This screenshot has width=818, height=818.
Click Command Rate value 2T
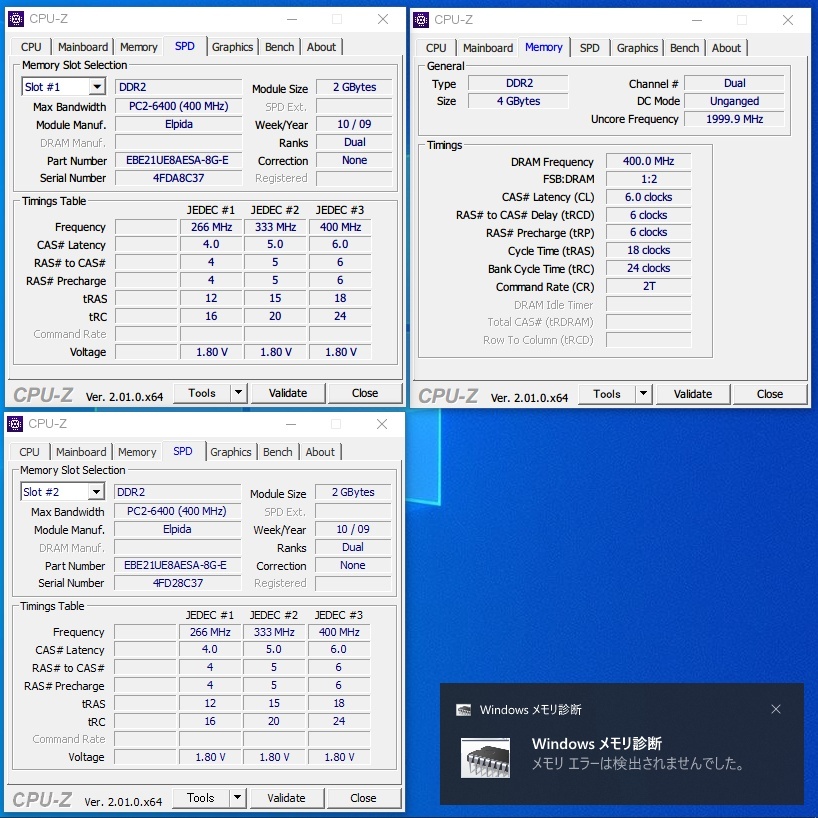click(x=648, y=286)
